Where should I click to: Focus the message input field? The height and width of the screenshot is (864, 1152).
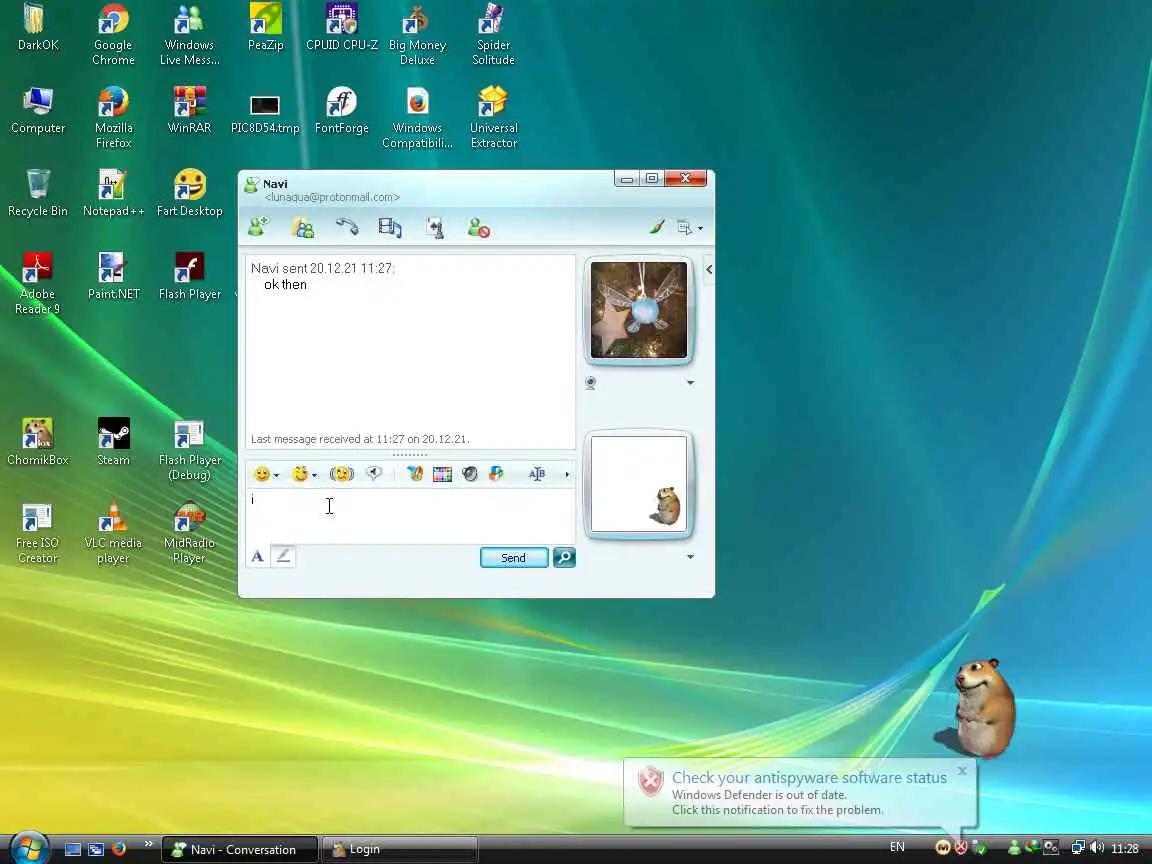click(410, 516)
